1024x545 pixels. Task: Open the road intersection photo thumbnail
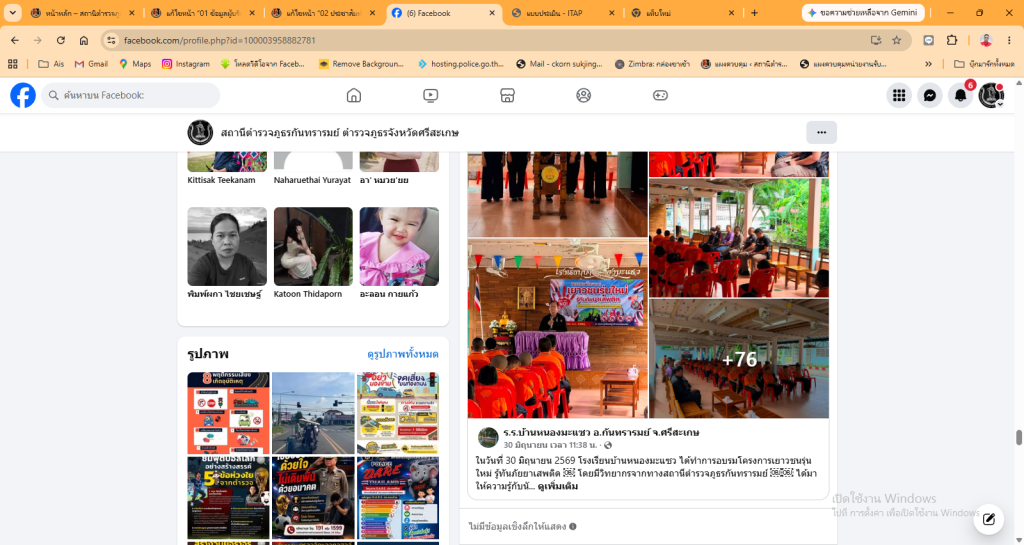[x=313, y=413]
